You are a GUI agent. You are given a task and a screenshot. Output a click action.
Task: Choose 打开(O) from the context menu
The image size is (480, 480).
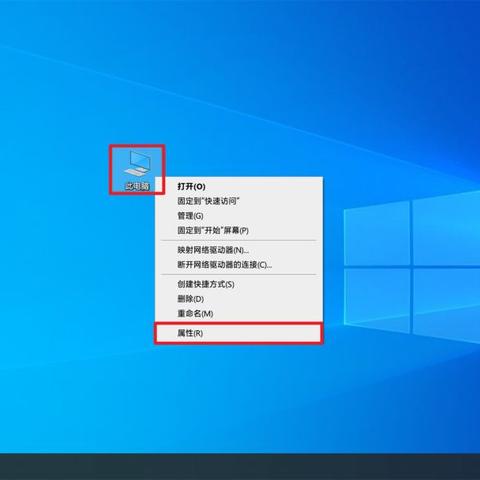click(x=239, y=186)
